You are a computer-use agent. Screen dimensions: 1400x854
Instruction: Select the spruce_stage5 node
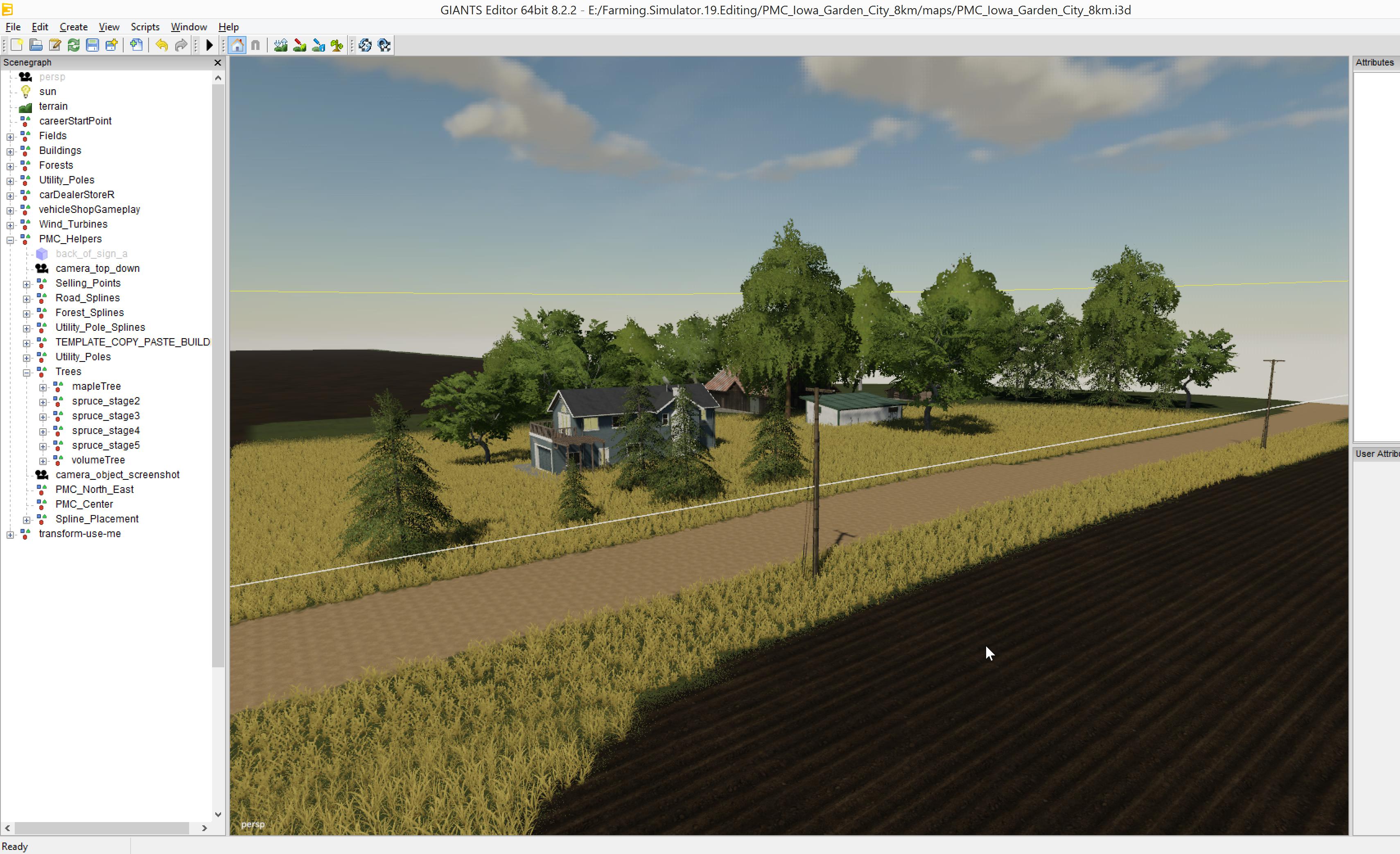click(106, 445)
